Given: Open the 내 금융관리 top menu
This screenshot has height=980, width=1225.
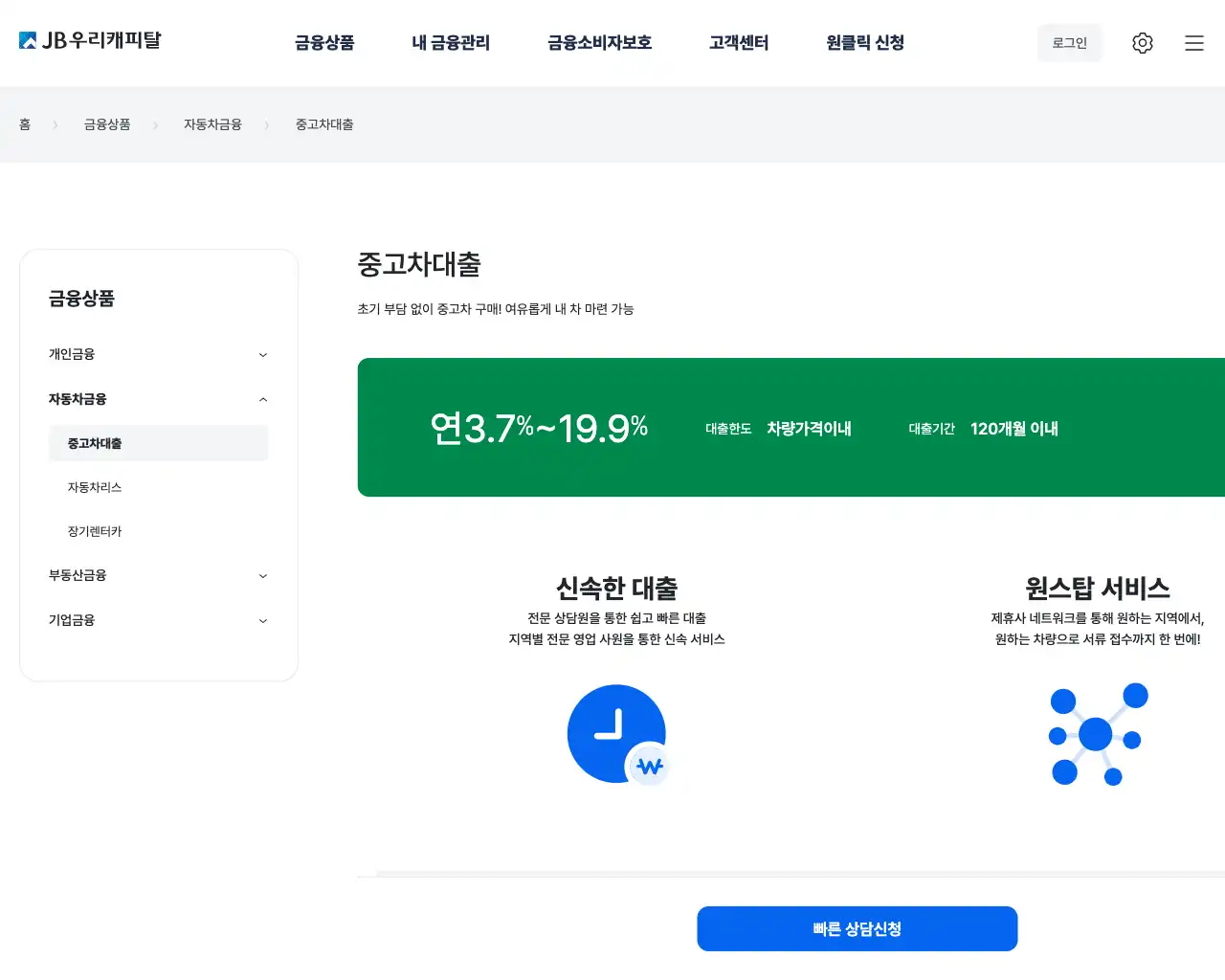Looking at the screenshot, I should (x=451, y=43).
